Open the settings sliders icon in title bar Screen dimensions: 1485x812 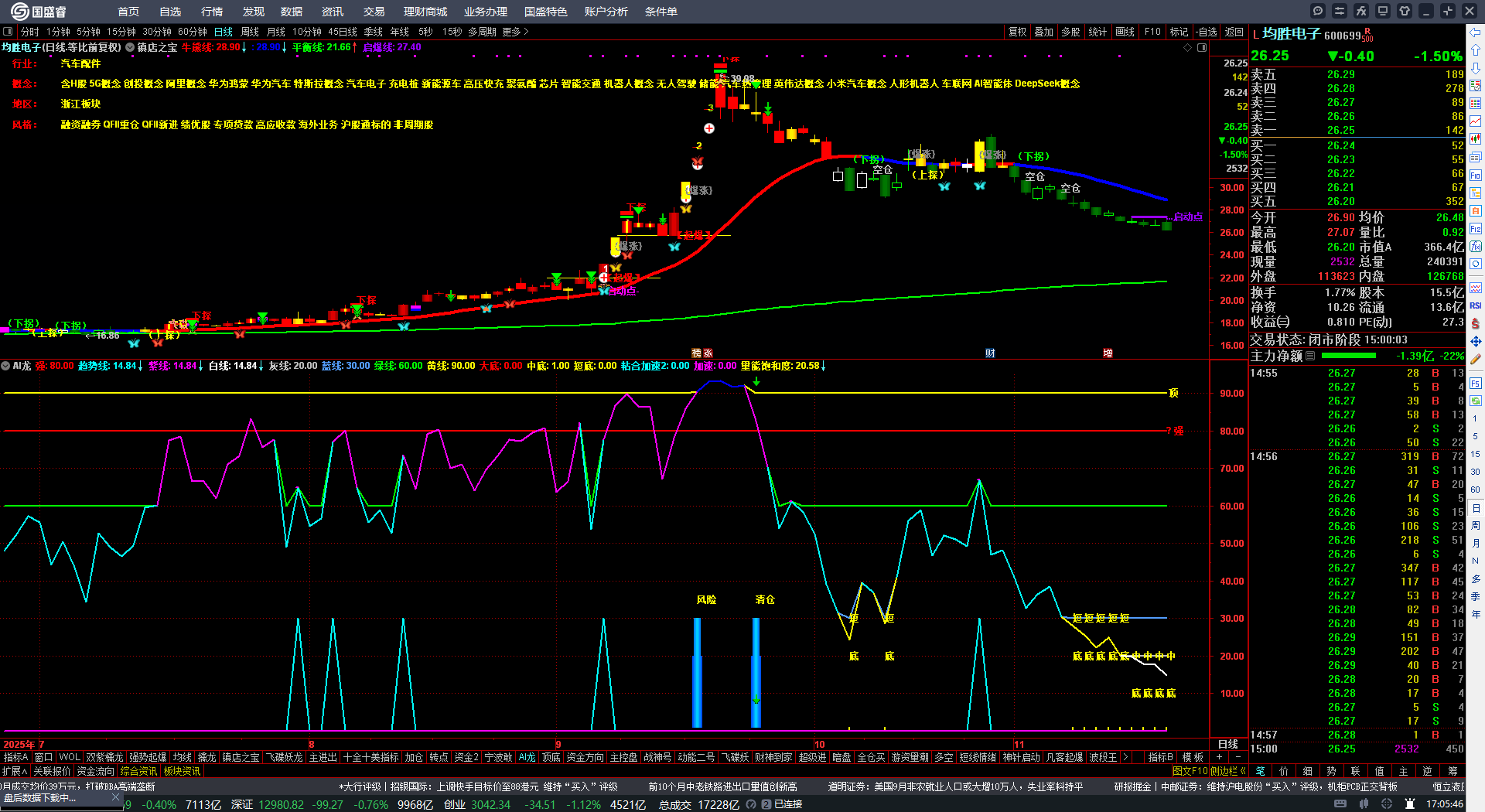pos(1340,11)
